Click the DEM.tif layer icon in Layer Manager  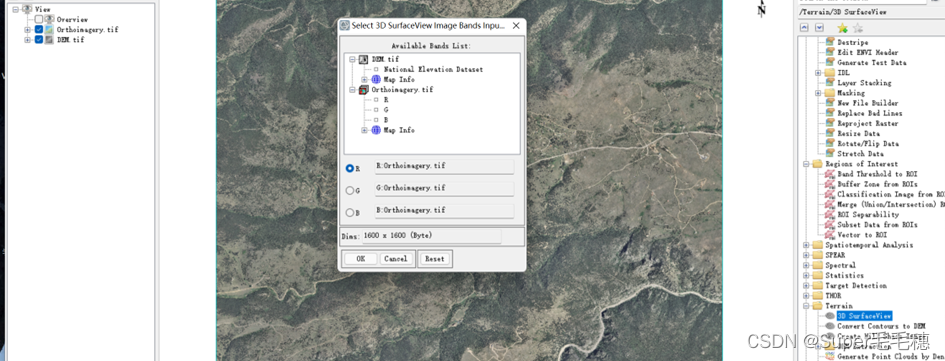pyautogui.click(x=49, y=40)
